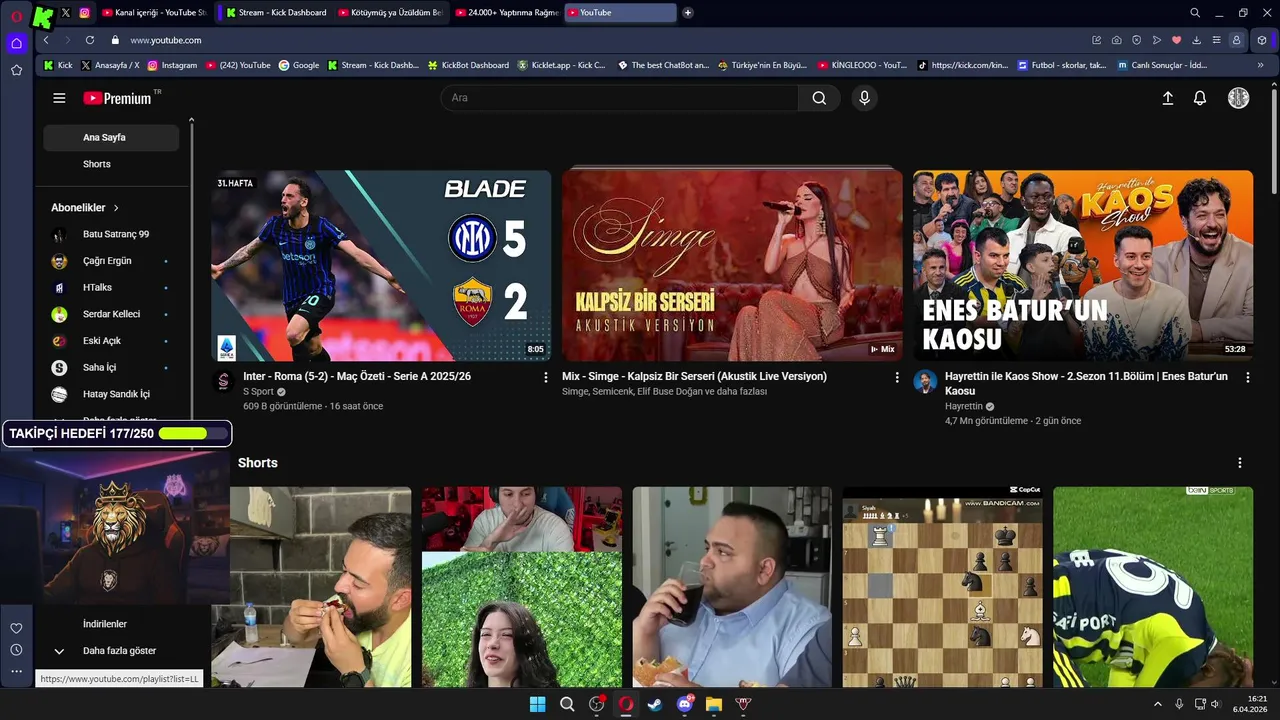This screenshot has width=1280, height=720.
Task: Switch to Kötüymüş ya Üzüldüm tab
Action: click(x=391, y=13)
